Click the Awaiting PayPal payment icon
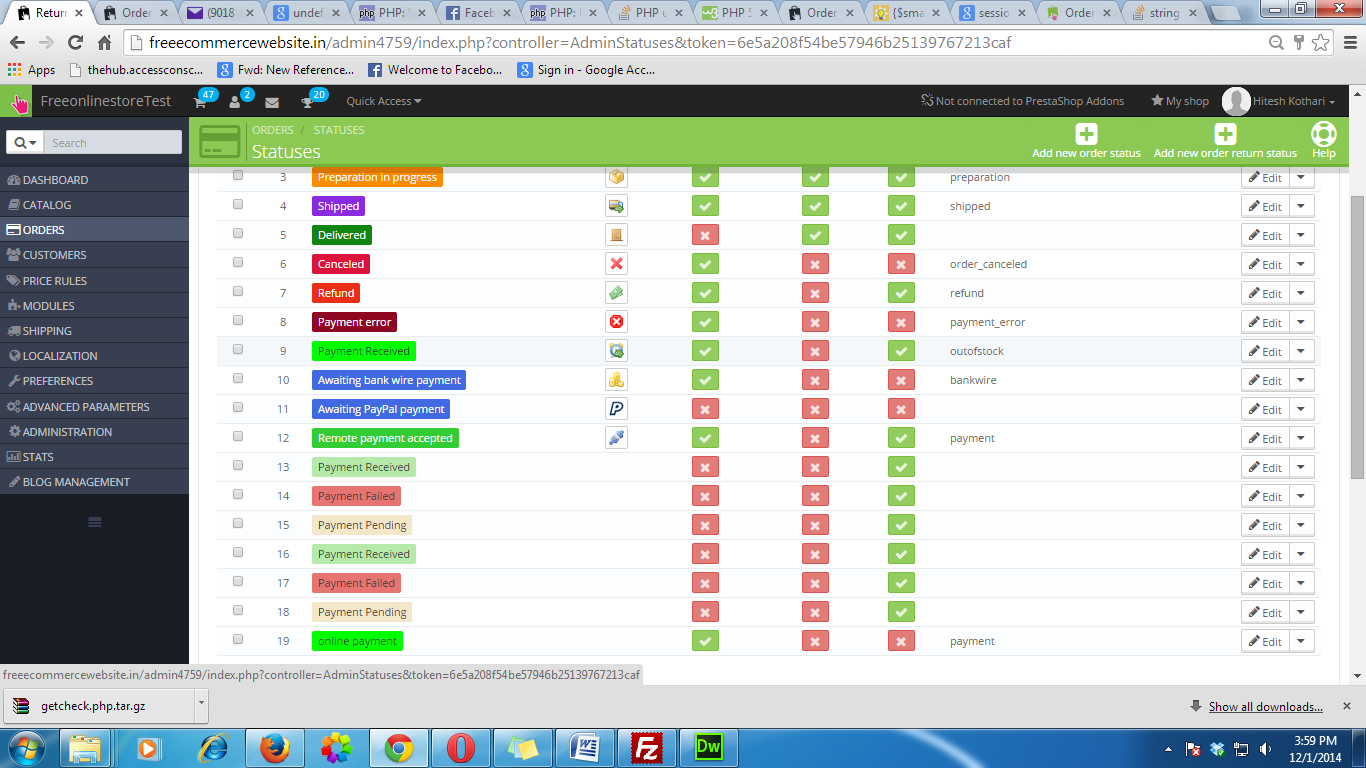This screenshot has width=1366, height=768. click(x=616, y=409)
